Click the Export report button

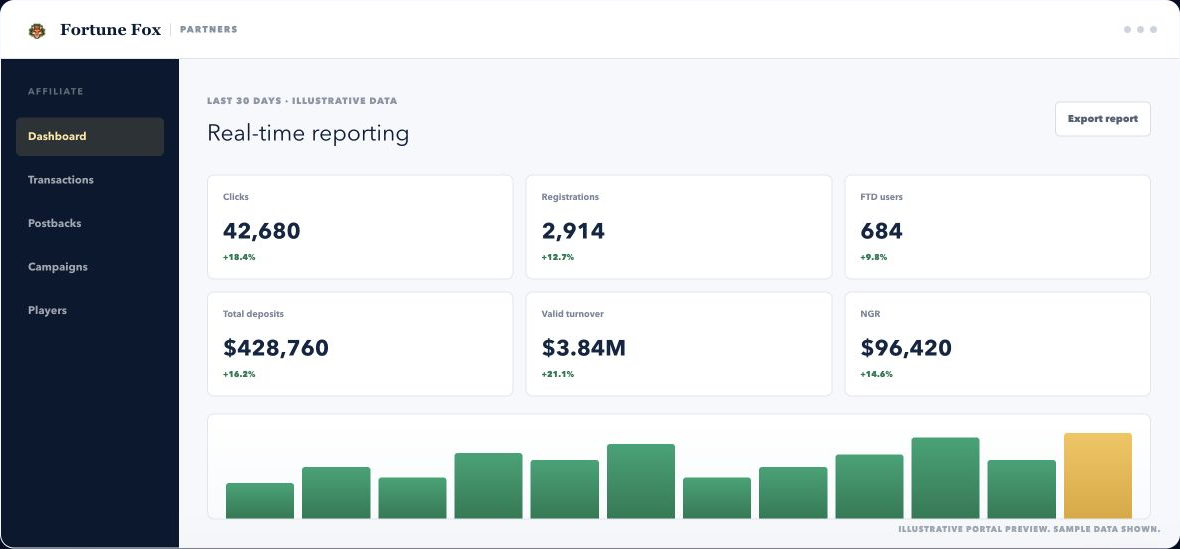(x=1102, y=119)
